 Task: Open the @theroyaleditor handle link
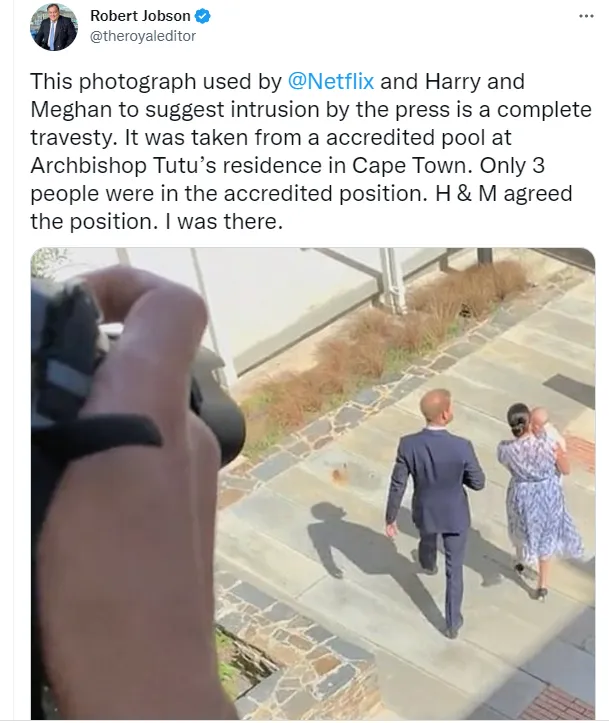(x=143, y=36)
